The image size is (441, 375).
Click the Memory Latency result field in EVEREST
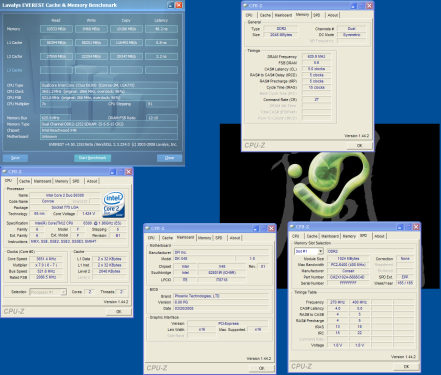[161, 29]
